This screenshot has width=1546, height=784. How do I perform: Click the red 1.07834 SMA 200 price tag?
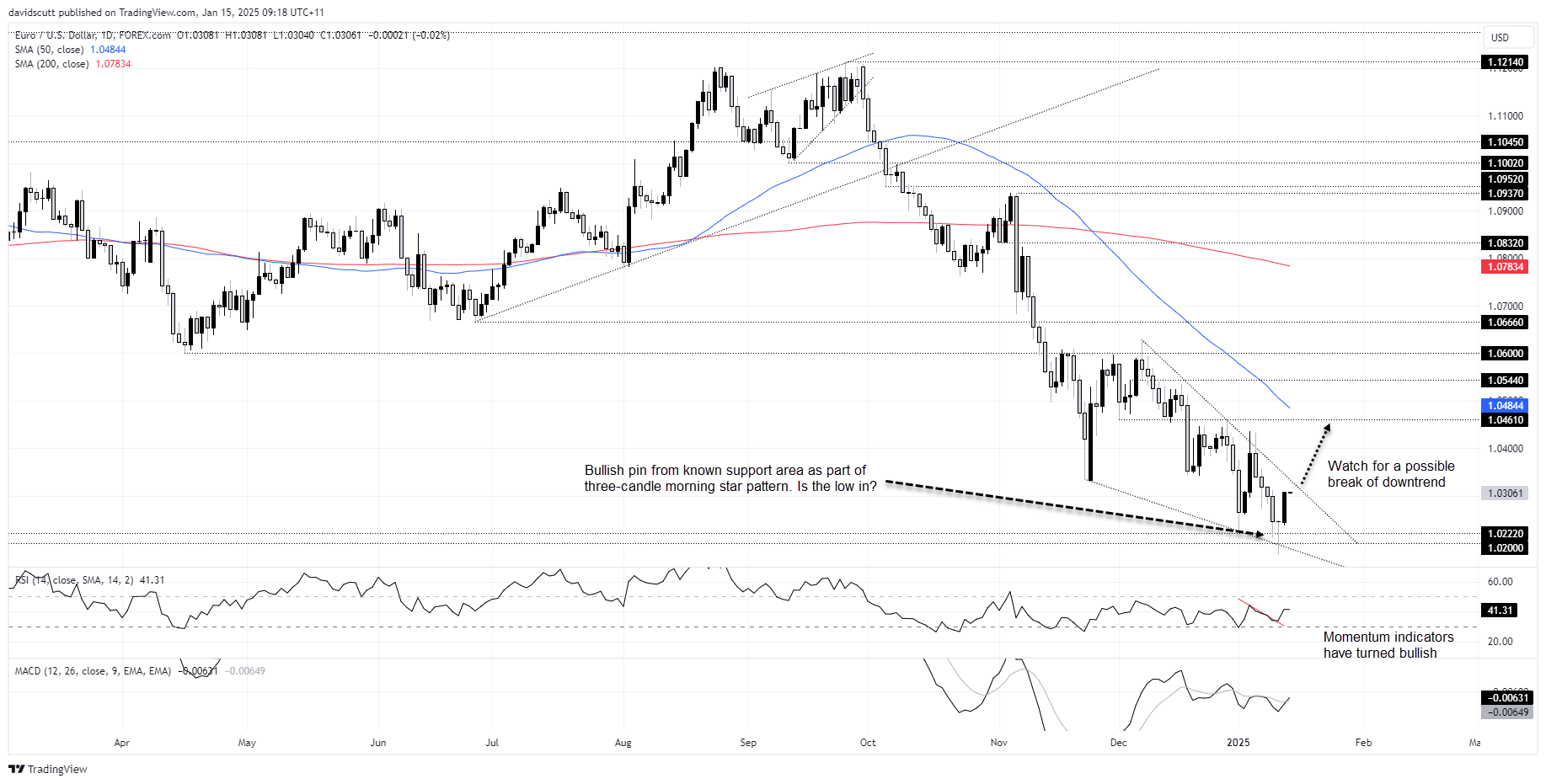[x=1505, y=267]
